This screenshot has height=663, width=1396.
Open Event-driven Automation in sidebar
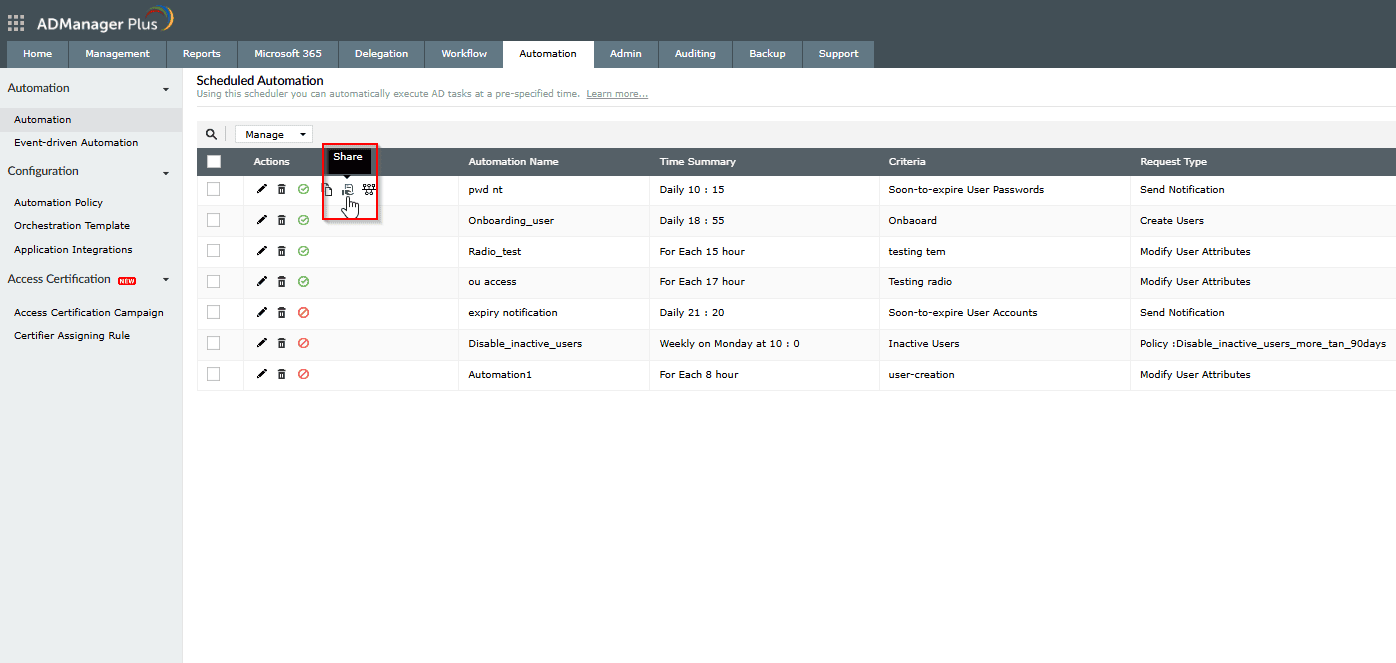click(76, 143)
